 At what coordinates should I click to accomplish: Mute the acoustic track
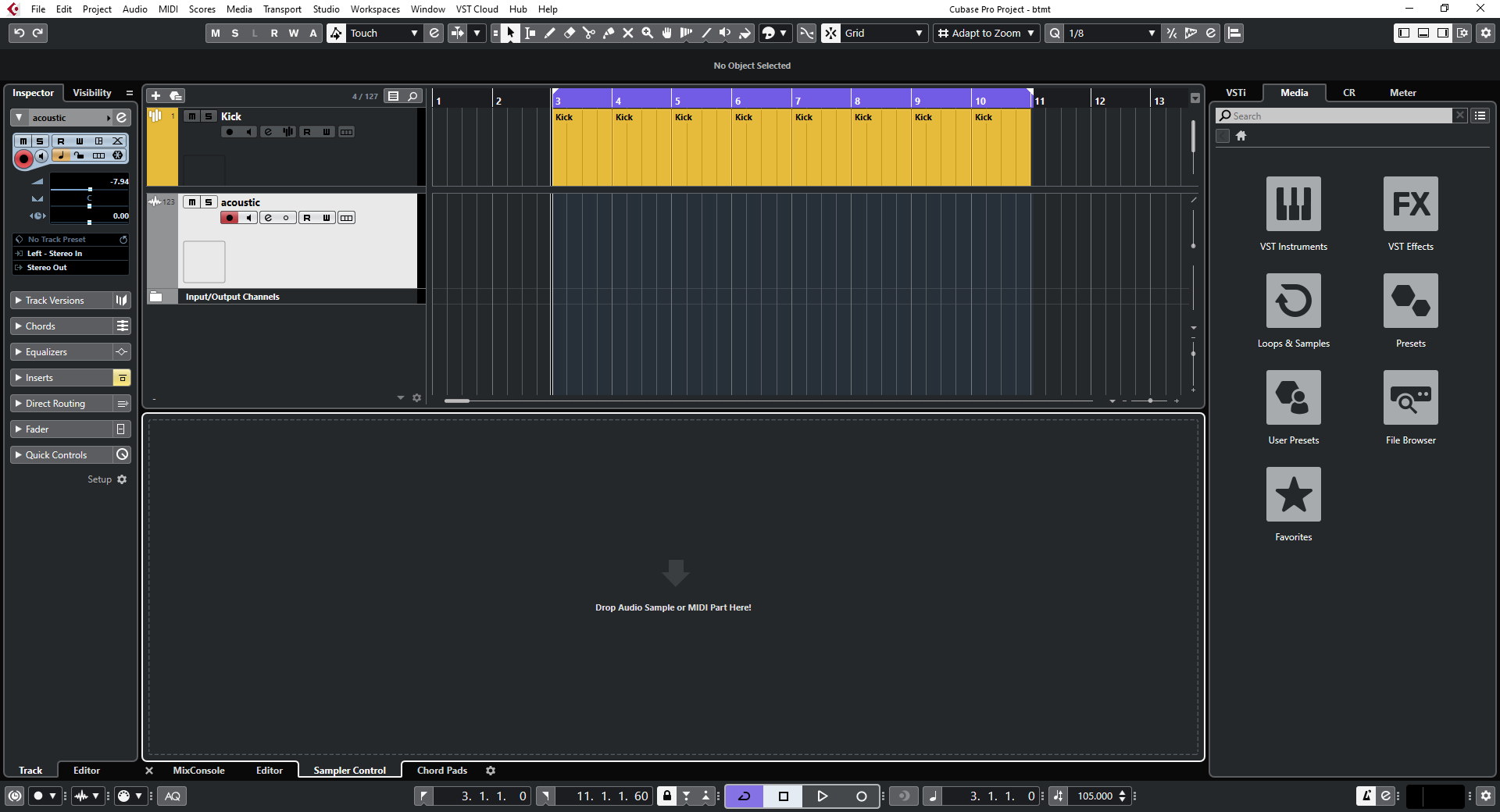(191, 202)
